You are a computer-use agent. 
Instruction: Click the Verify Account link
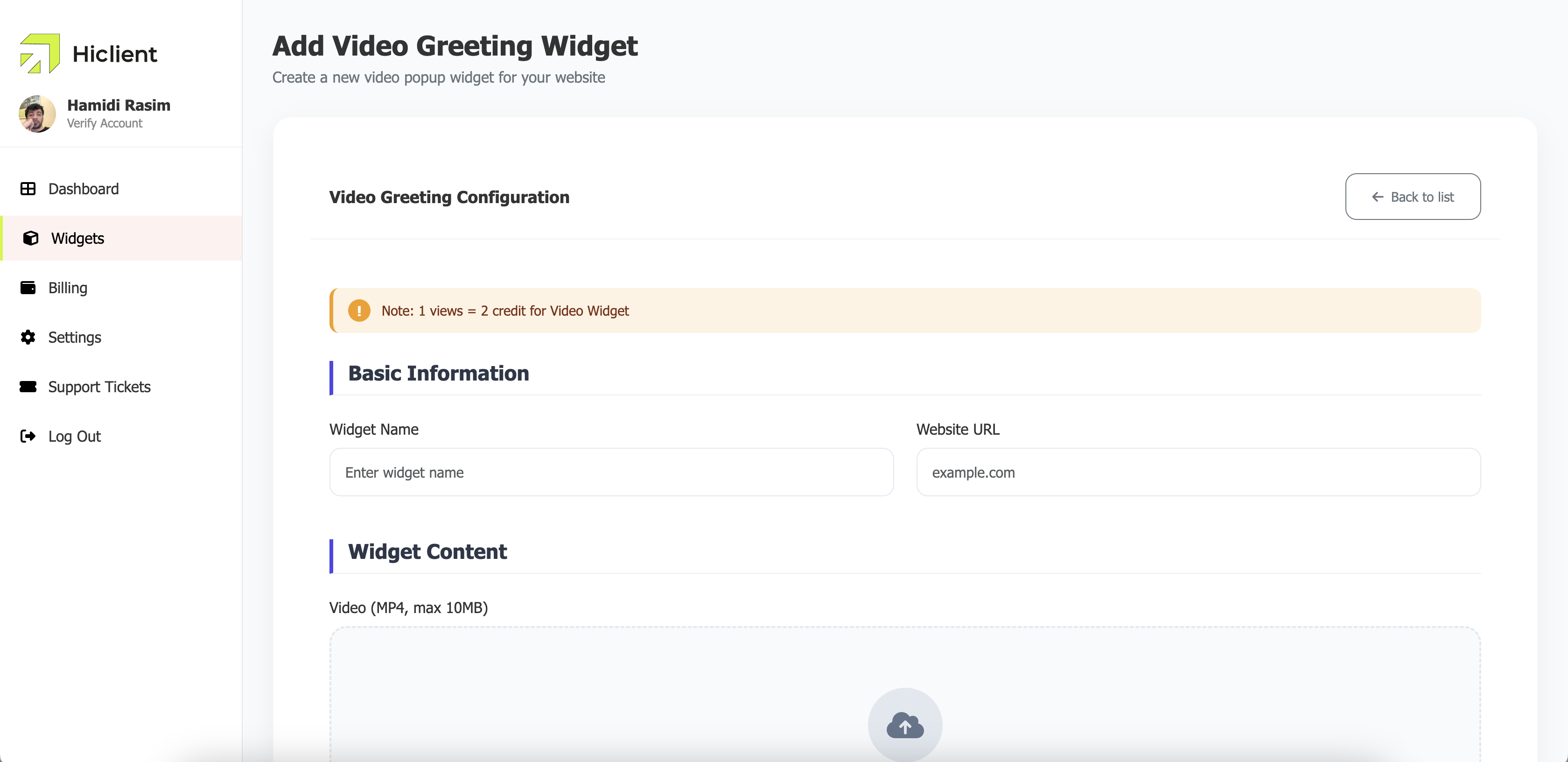[104, 123]
